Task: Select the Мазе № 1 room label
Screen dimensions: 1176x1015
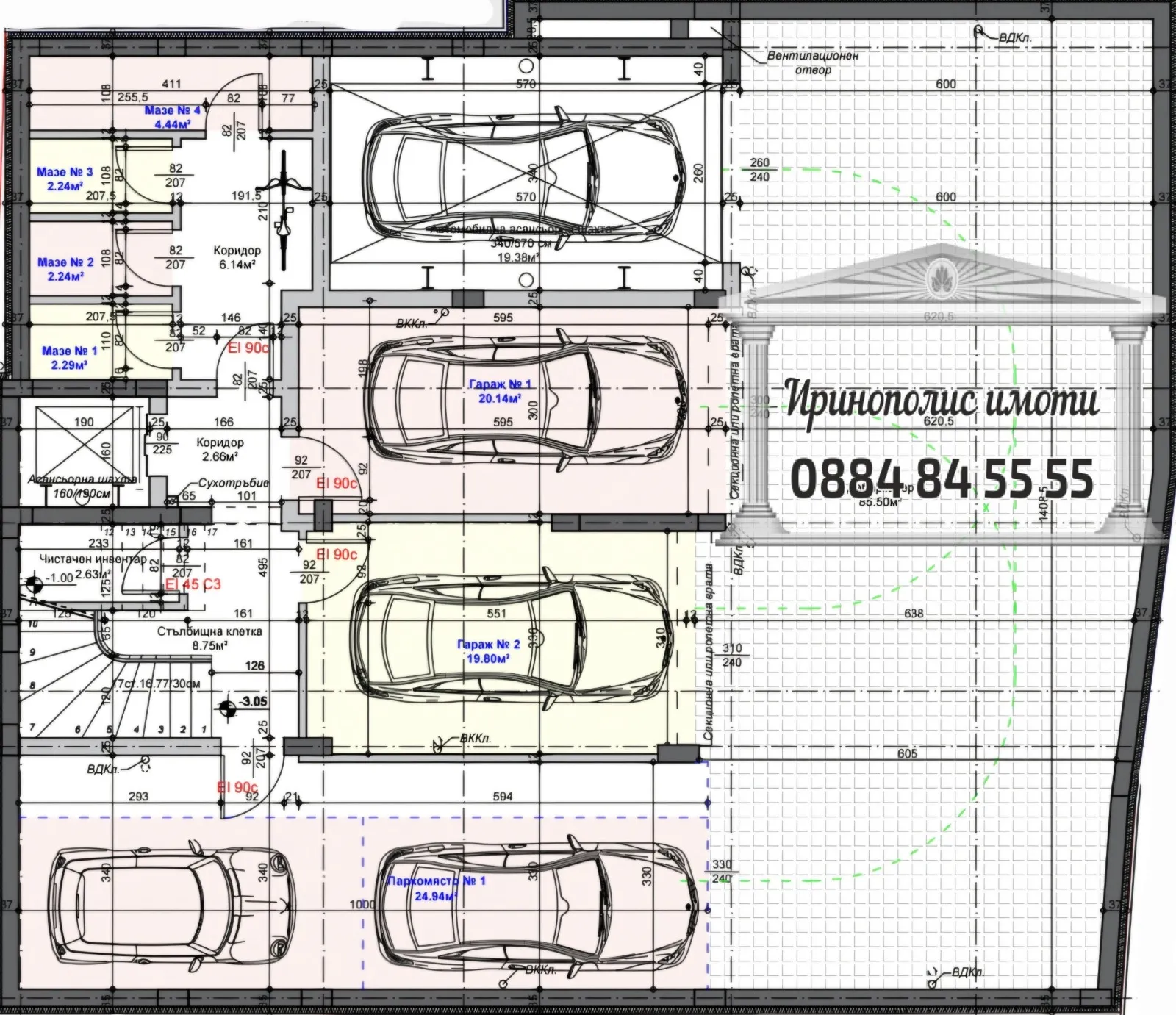Action: [x=69, y=358]
